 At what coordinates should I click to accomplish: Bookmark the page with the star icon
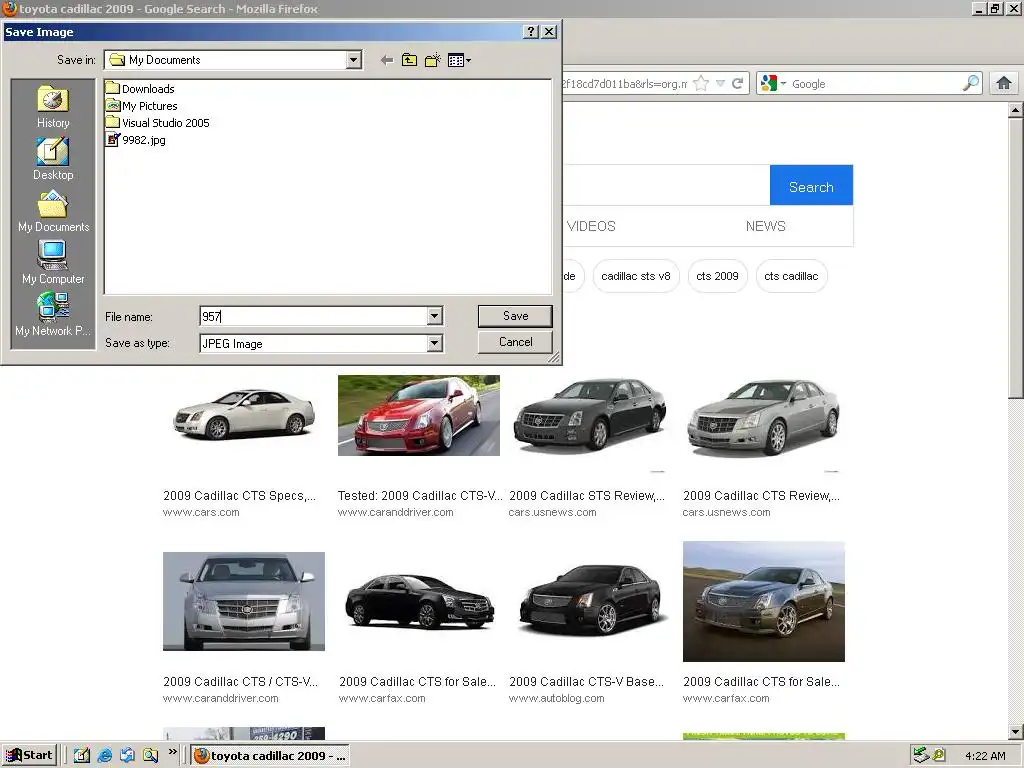click(701, 84)
